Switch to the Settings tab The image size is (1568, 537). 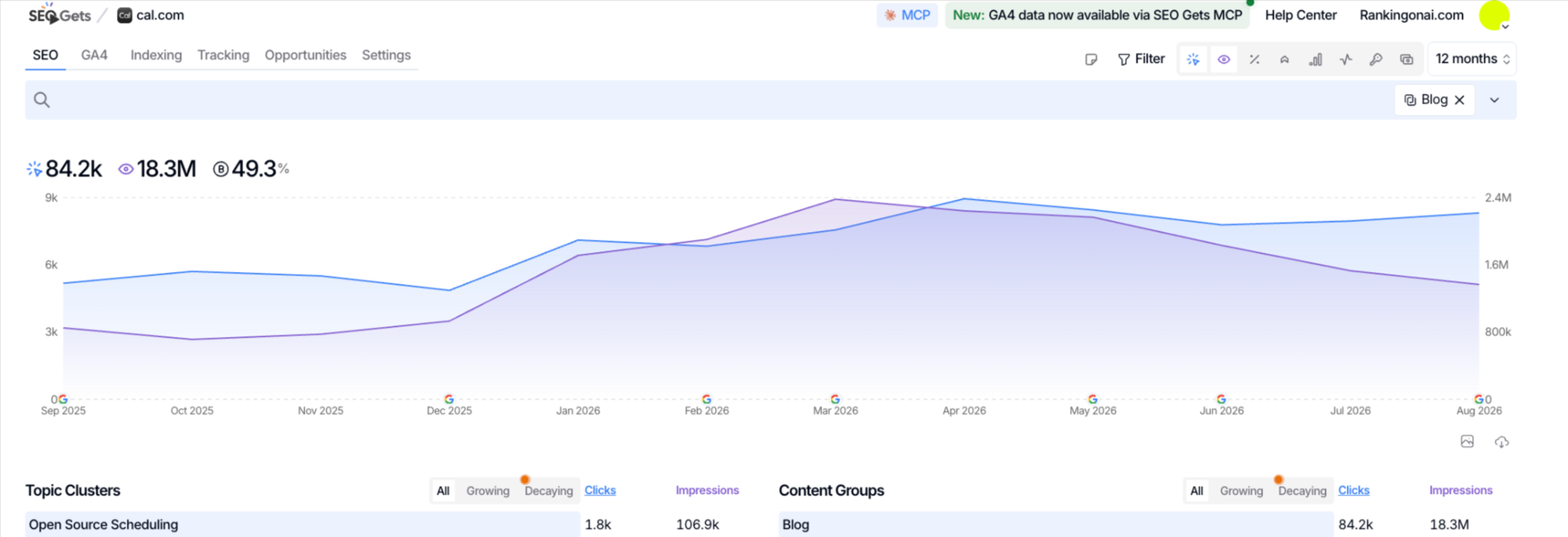(386, 55)
